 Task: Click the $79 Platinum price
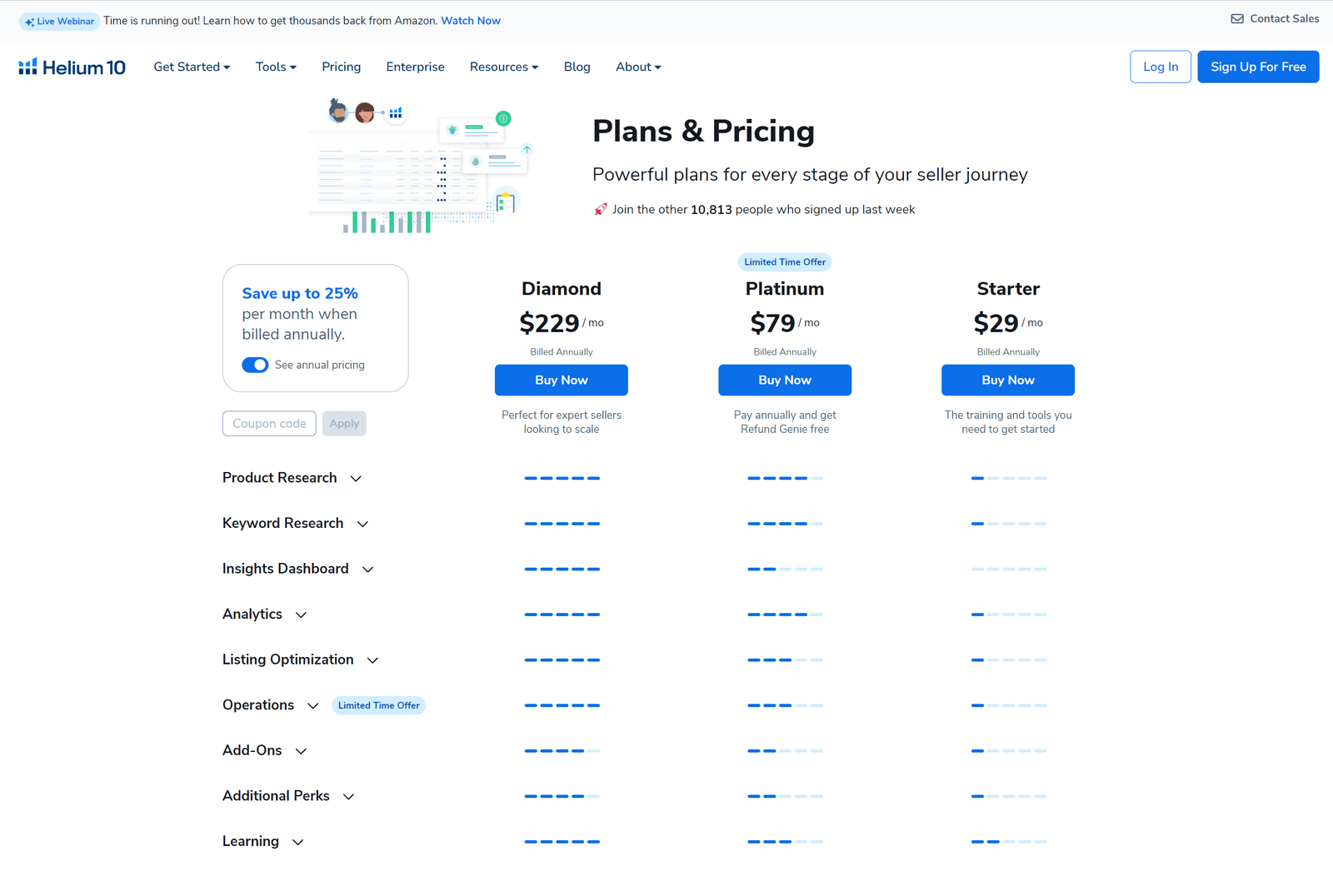(772, 323)
